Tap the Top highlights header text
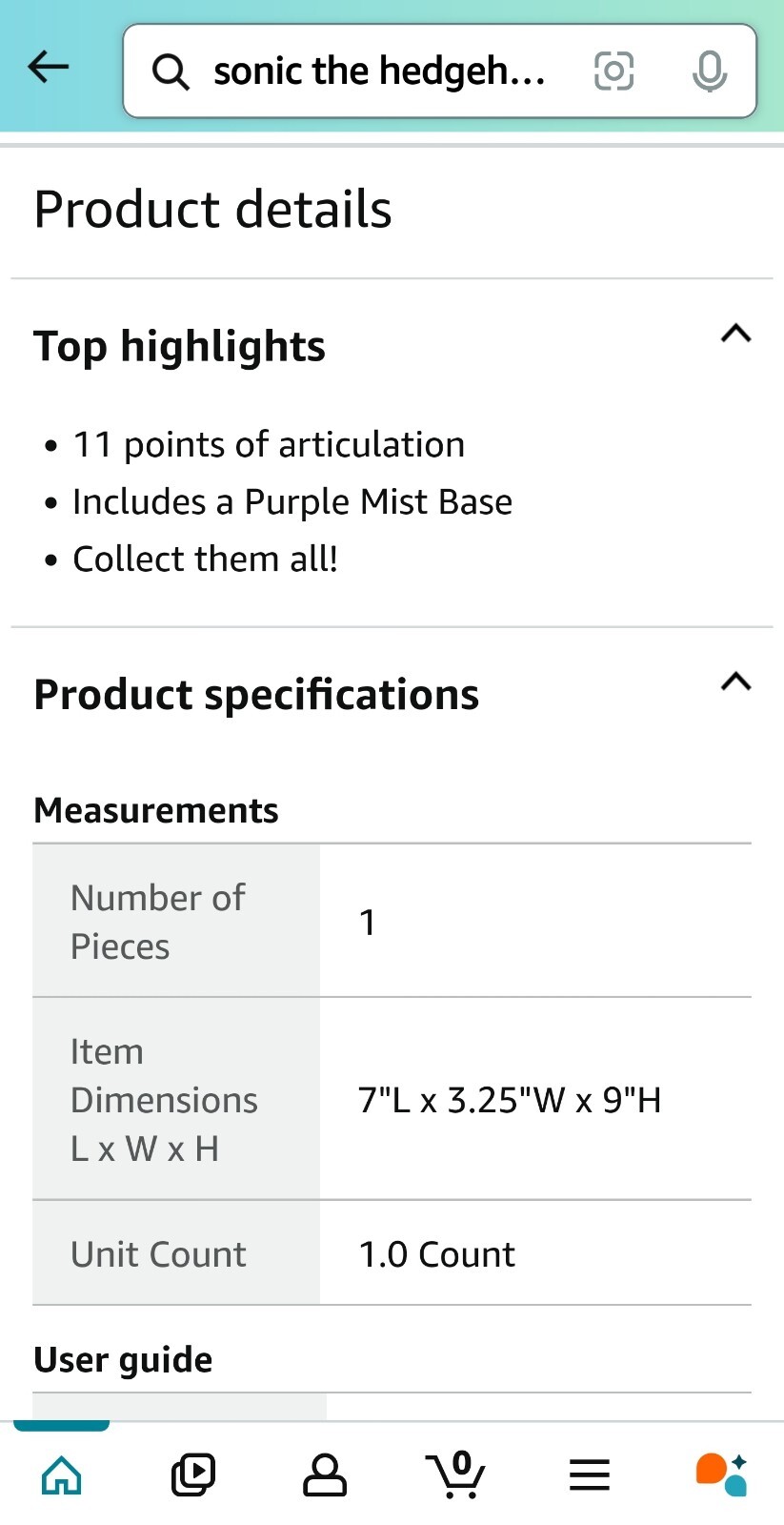The image size is (784, 1525). 179,346
